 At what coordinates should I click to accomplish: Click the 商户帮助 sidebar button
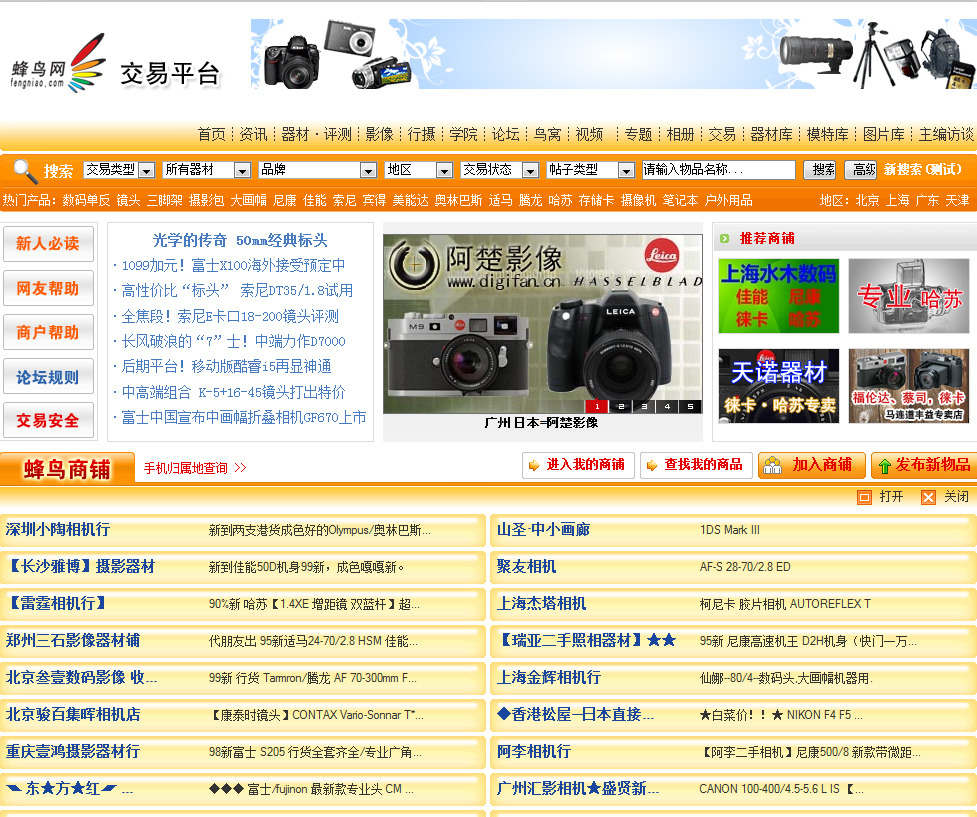coord(48,332)
